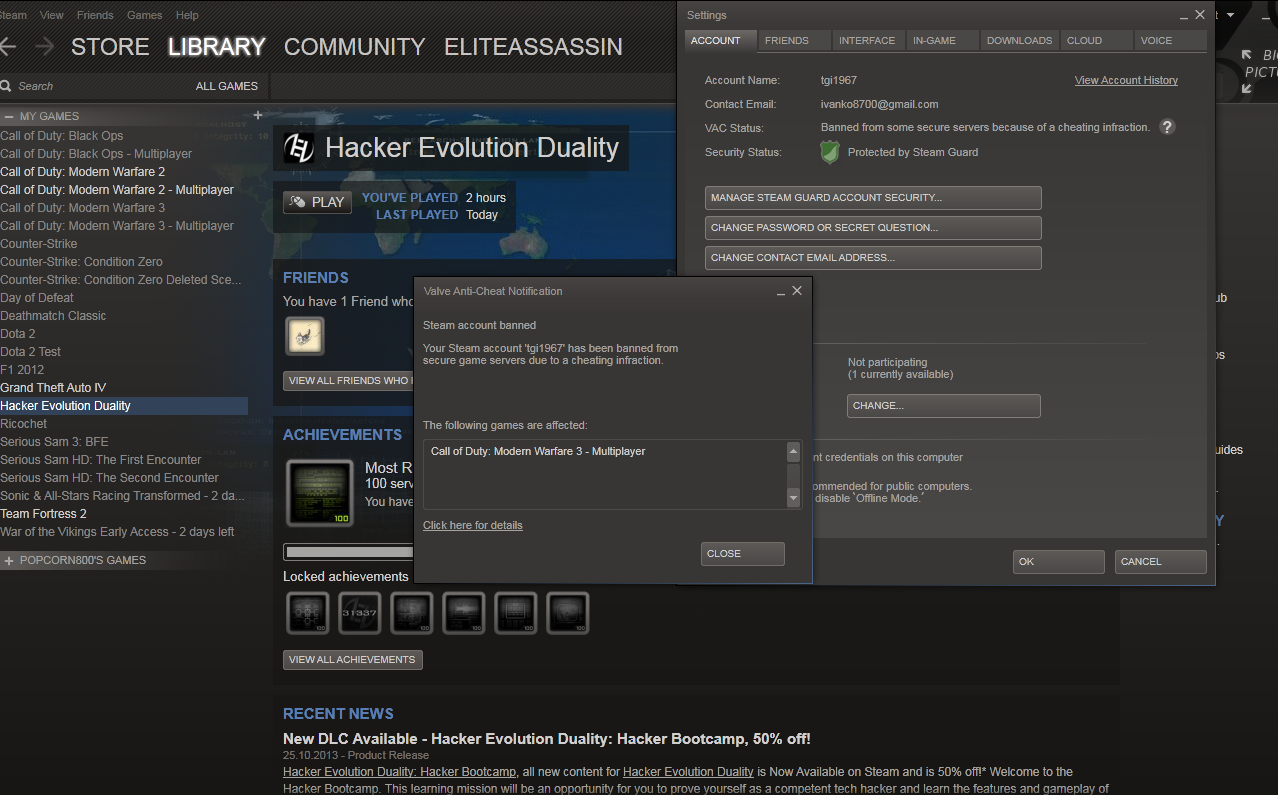The width and height of the screenshot is (1278, 795).
Task: Click the search magnifier icon
Action: tap(6, 86)
